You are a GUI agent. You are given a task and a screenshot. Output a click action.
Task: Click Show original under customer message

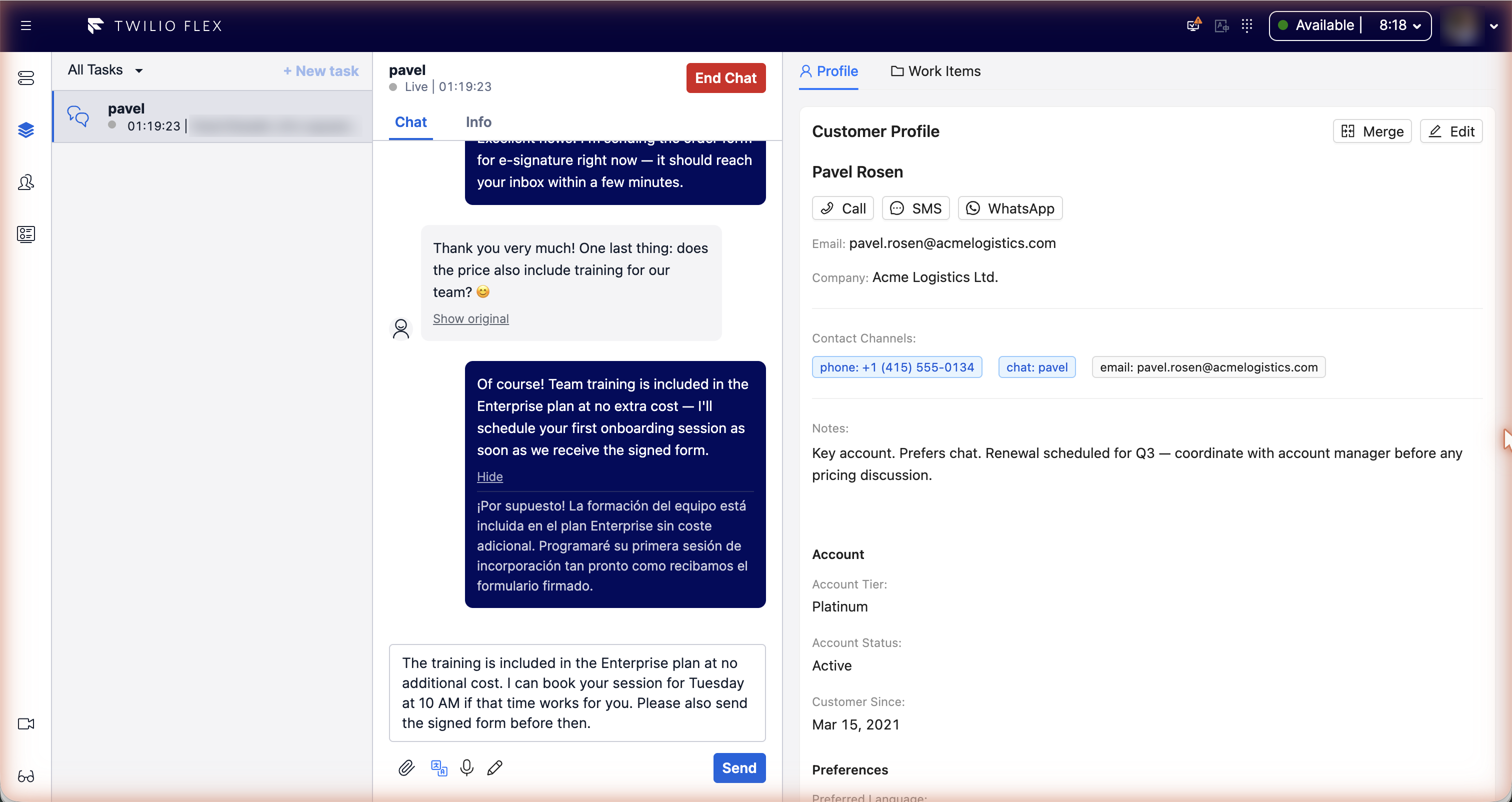pos(470,318)
